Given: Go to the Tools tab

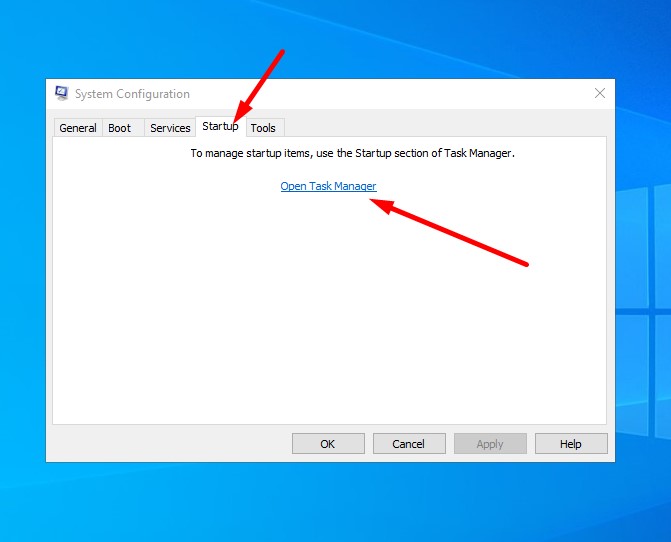Looking at the screenshot, I should click(x=263, y=128).
